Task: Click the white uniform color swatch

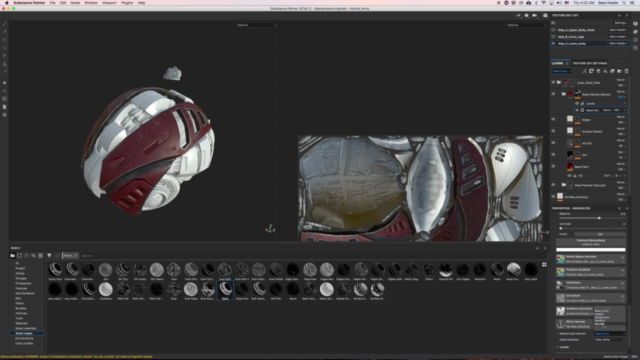Action: 591,249
